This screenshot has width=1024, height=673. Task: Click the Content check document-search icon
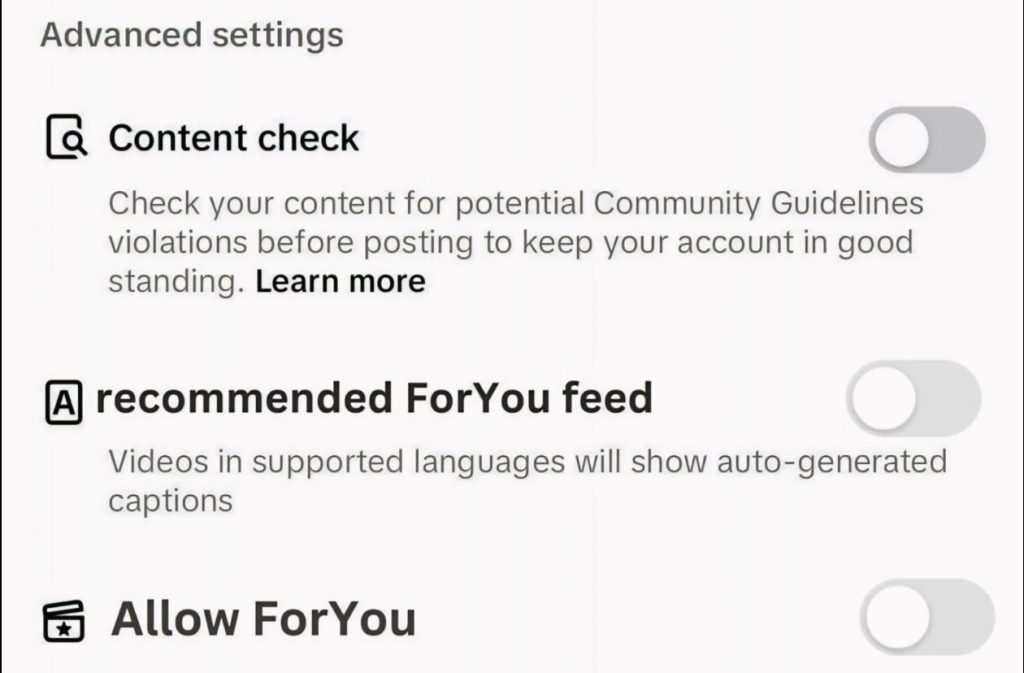click(x=67, y=138)
